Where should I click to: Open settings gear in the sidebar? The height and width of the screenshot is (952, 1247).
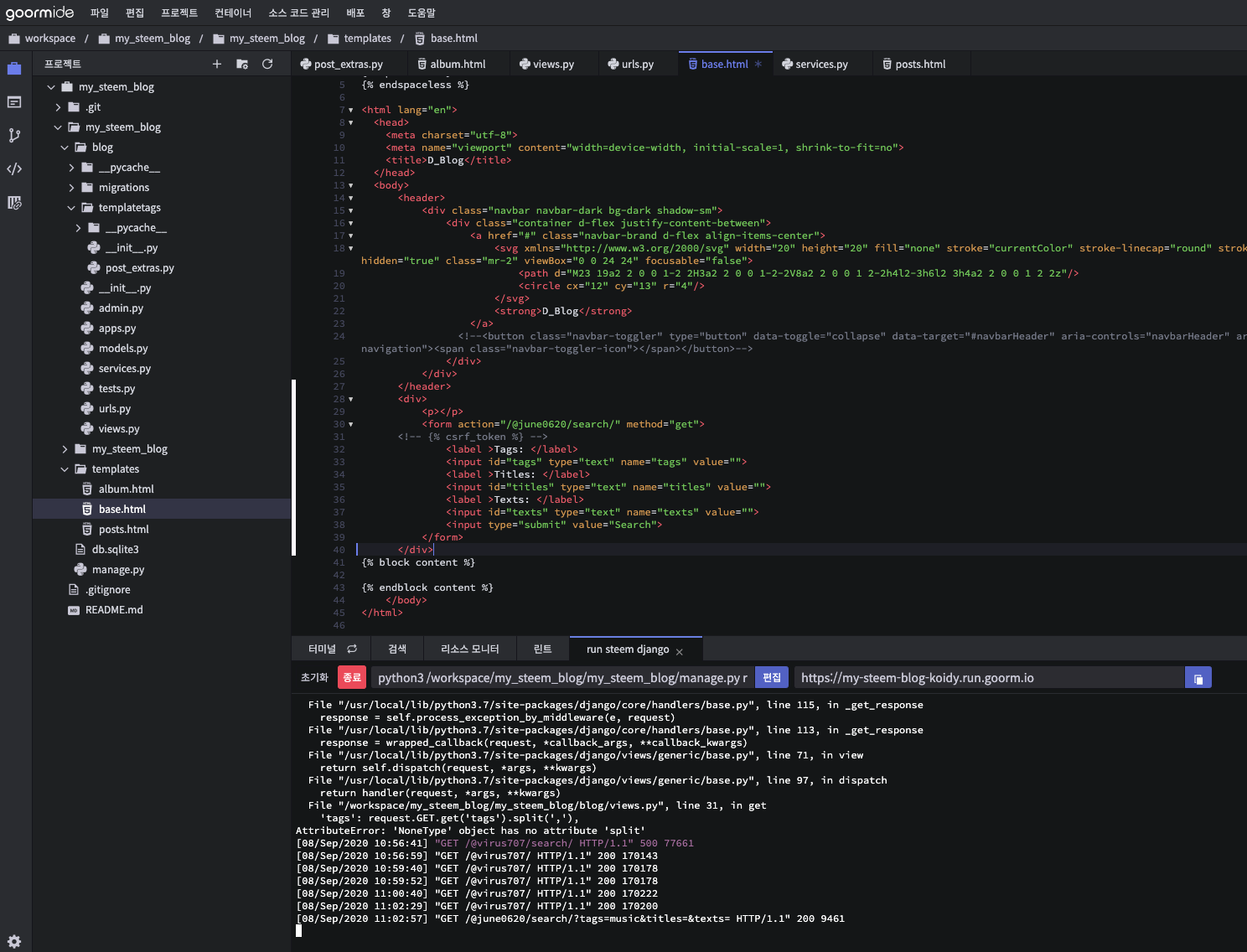(x=14, y=941)
